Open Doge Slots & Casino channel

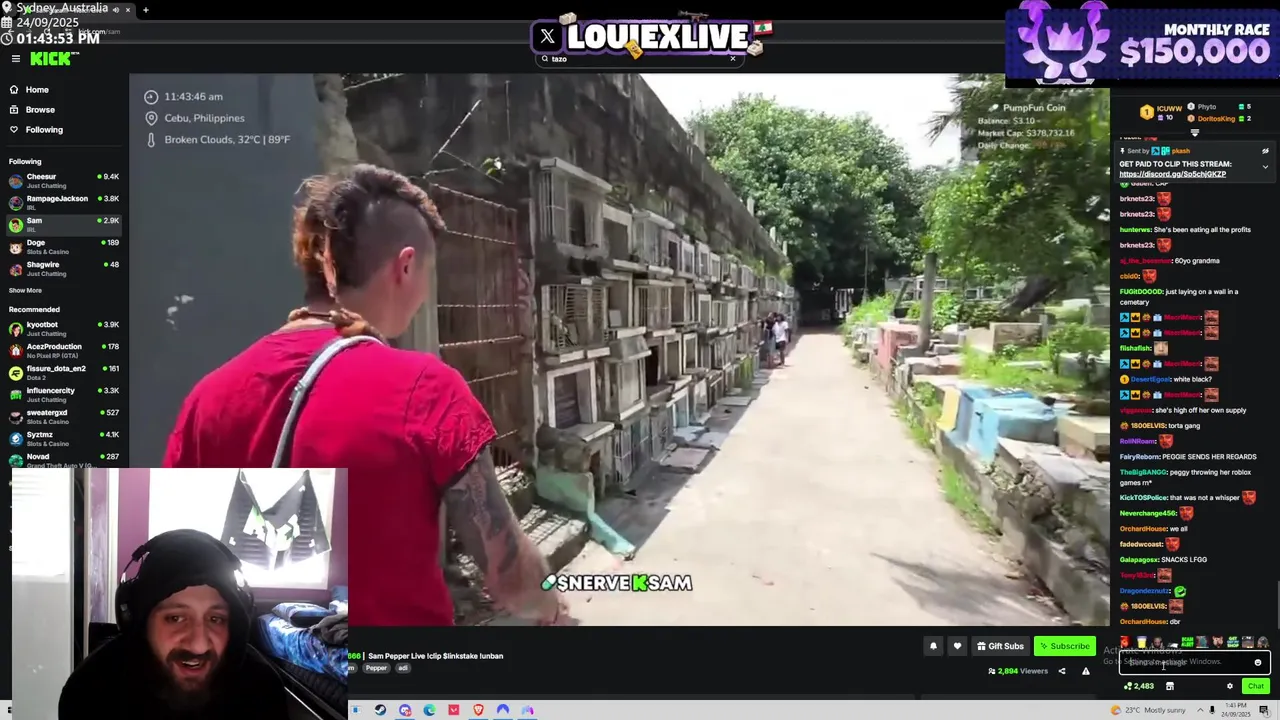64,247
